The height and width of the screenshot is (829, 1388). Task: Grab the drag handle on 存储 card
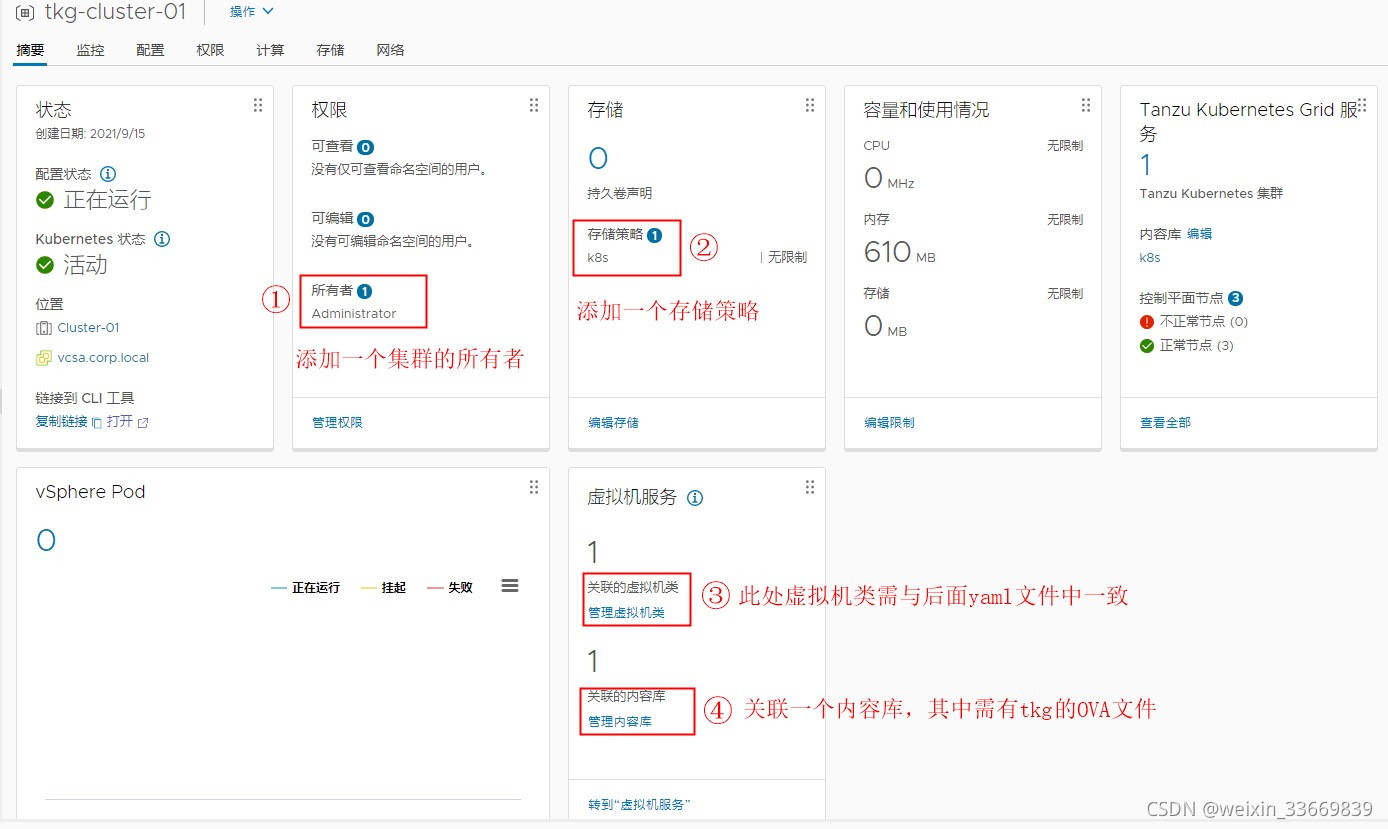pyautogui.click(x=809, y=105)
